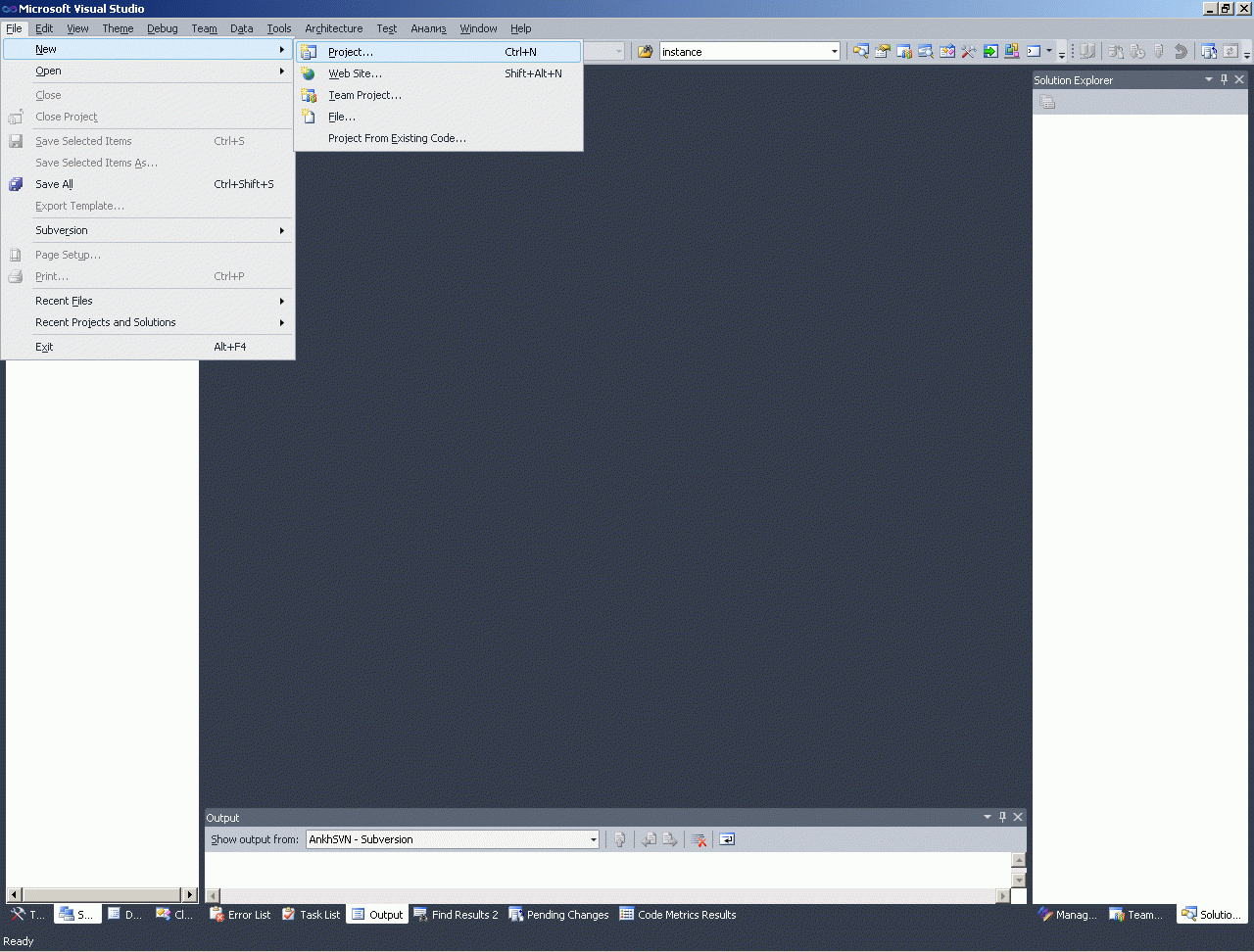Click the green arrow Start Page icon
The width and height of the screenshot is (1254, 952).
pos(990,52)
